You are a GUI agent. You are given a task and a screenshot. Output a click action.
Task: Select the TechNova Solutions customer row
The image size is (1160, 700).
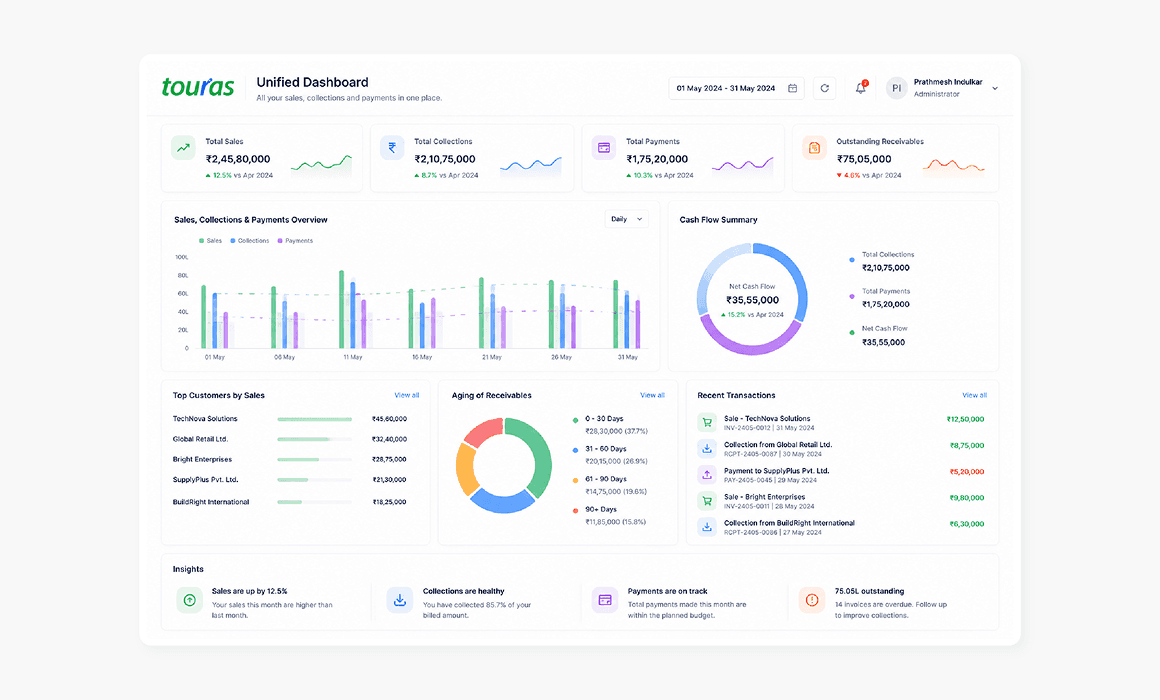290,419
